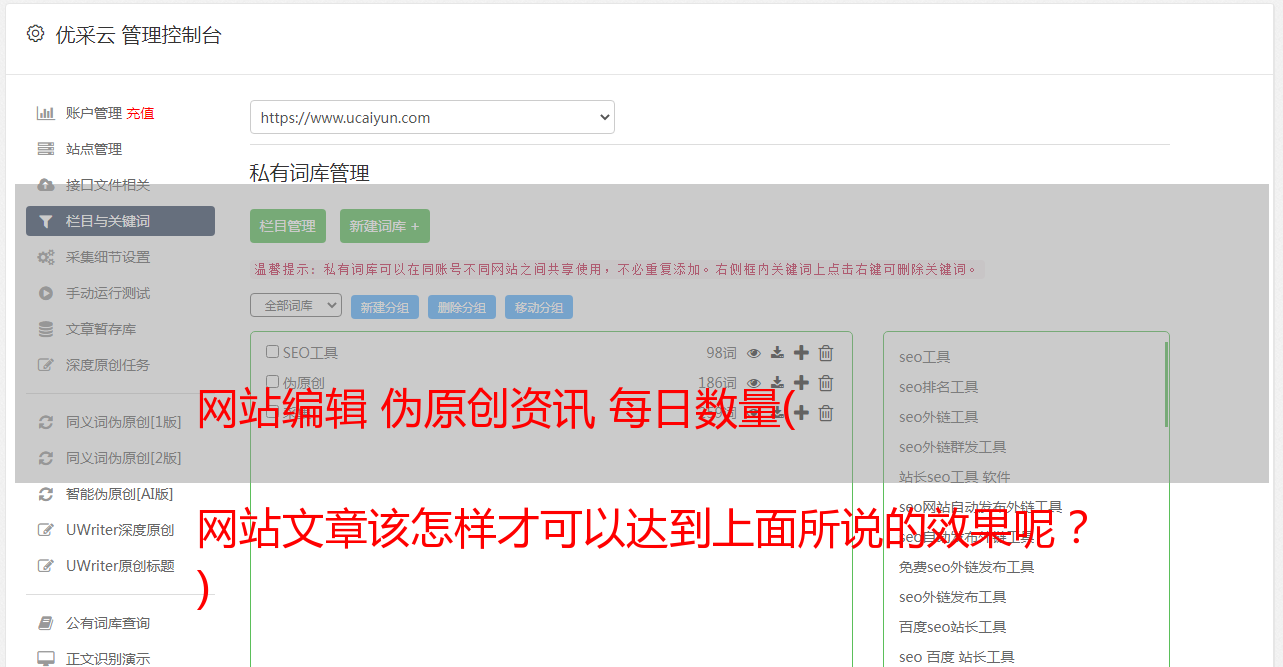The width and height of the screenshot is (1283, 667).
Task: Tick the 伪原创 checkbox
Action: [272, 382]
